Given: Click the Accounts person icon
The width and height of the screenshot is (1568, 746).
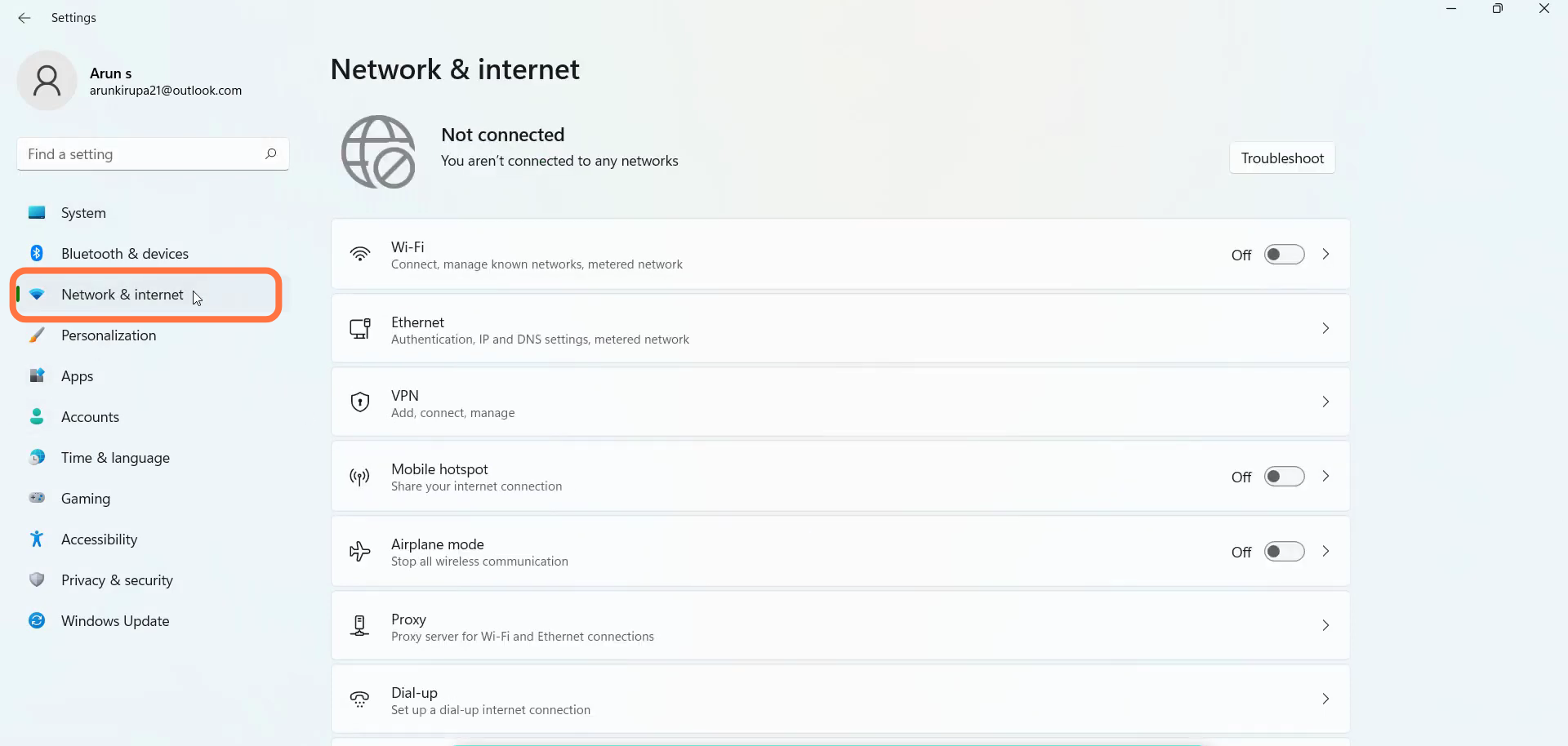Looking at the screenshot, I should pyautogui.click(x=37, y=416).
